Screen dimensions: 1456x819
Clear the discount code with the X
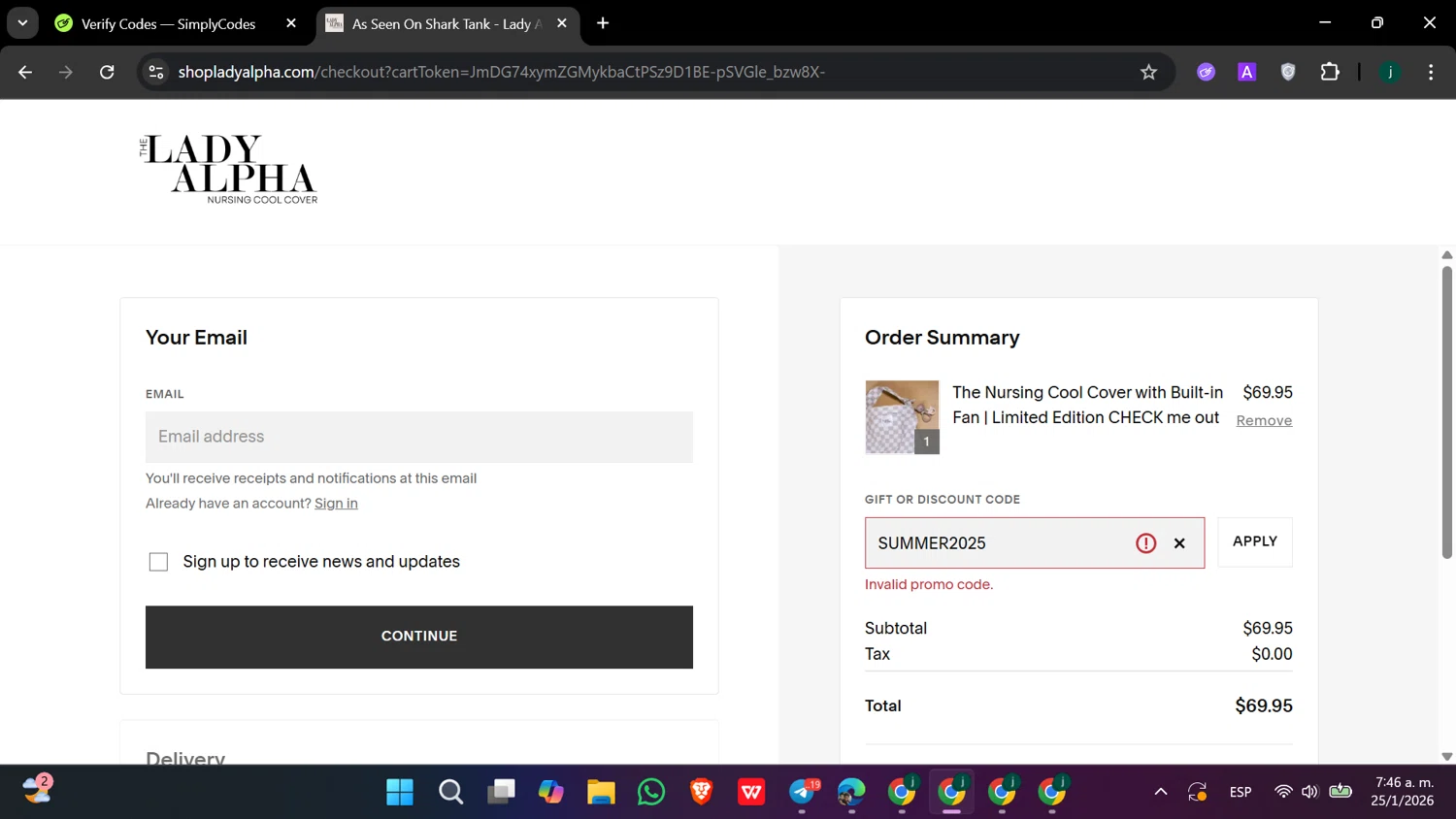click(x=1179, y=543)
